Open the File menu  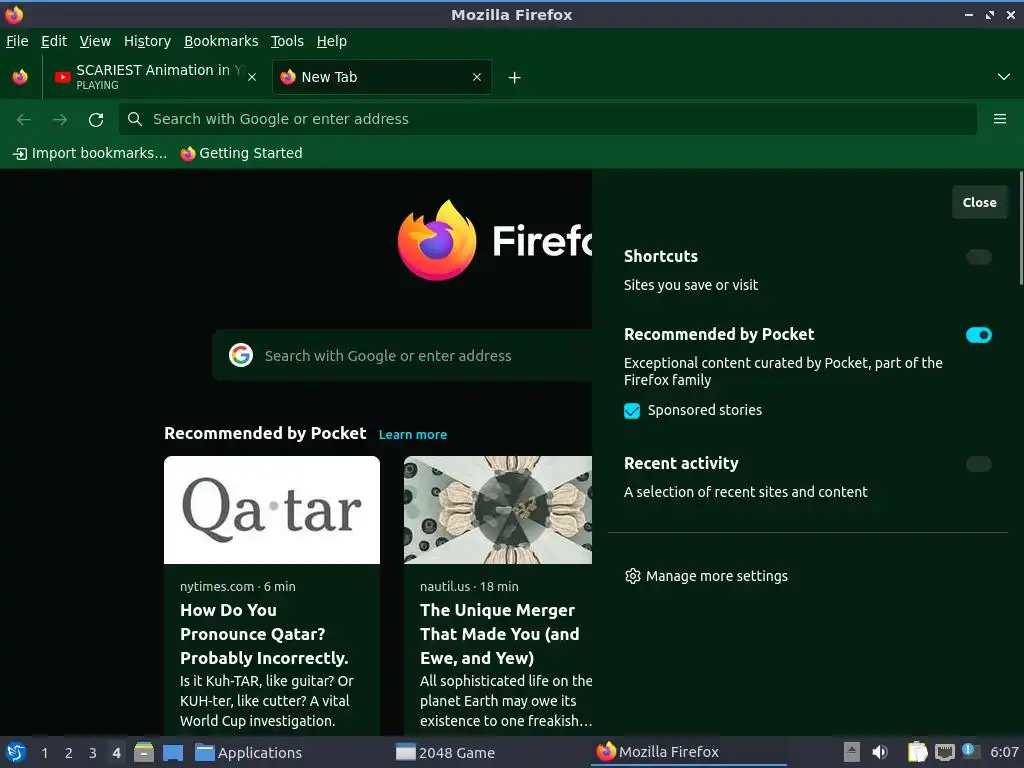pyautogui.click(x=17, y=41)
